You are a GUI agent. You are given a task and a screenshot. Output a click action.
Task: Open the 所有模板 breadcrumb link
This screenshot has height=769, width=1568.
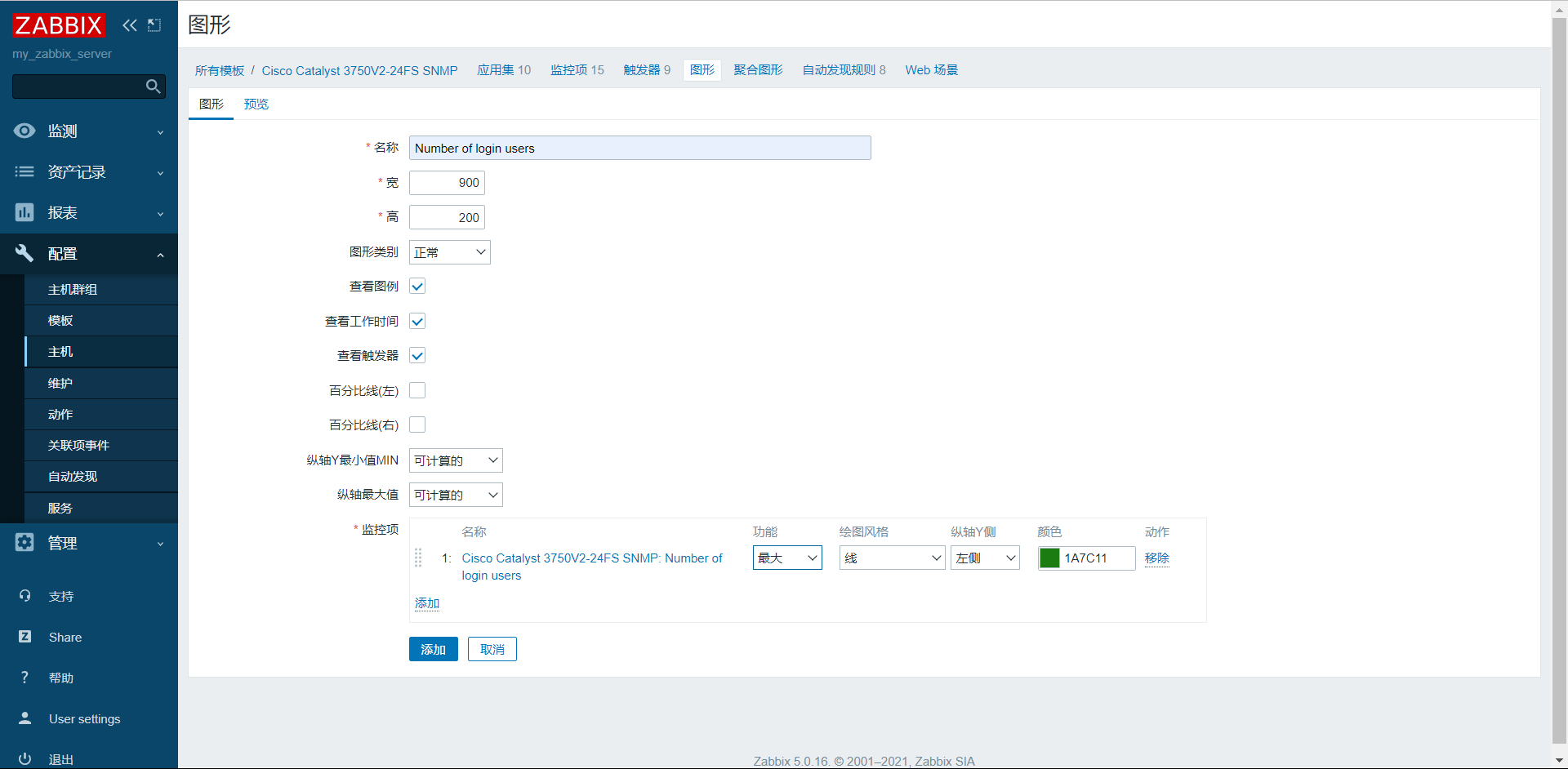(220, 70)
